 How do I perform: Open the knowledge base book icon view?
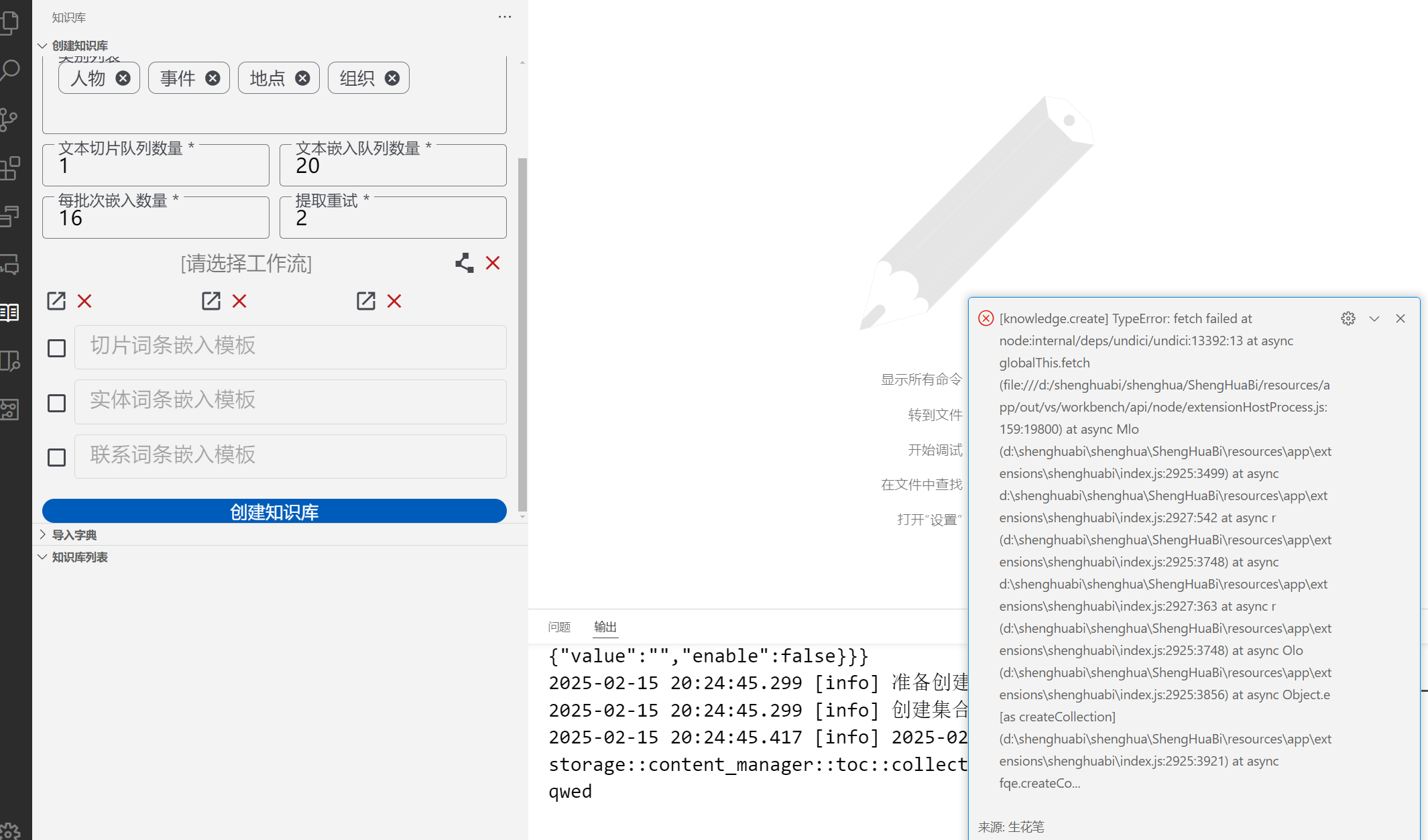tap(10, 312)
